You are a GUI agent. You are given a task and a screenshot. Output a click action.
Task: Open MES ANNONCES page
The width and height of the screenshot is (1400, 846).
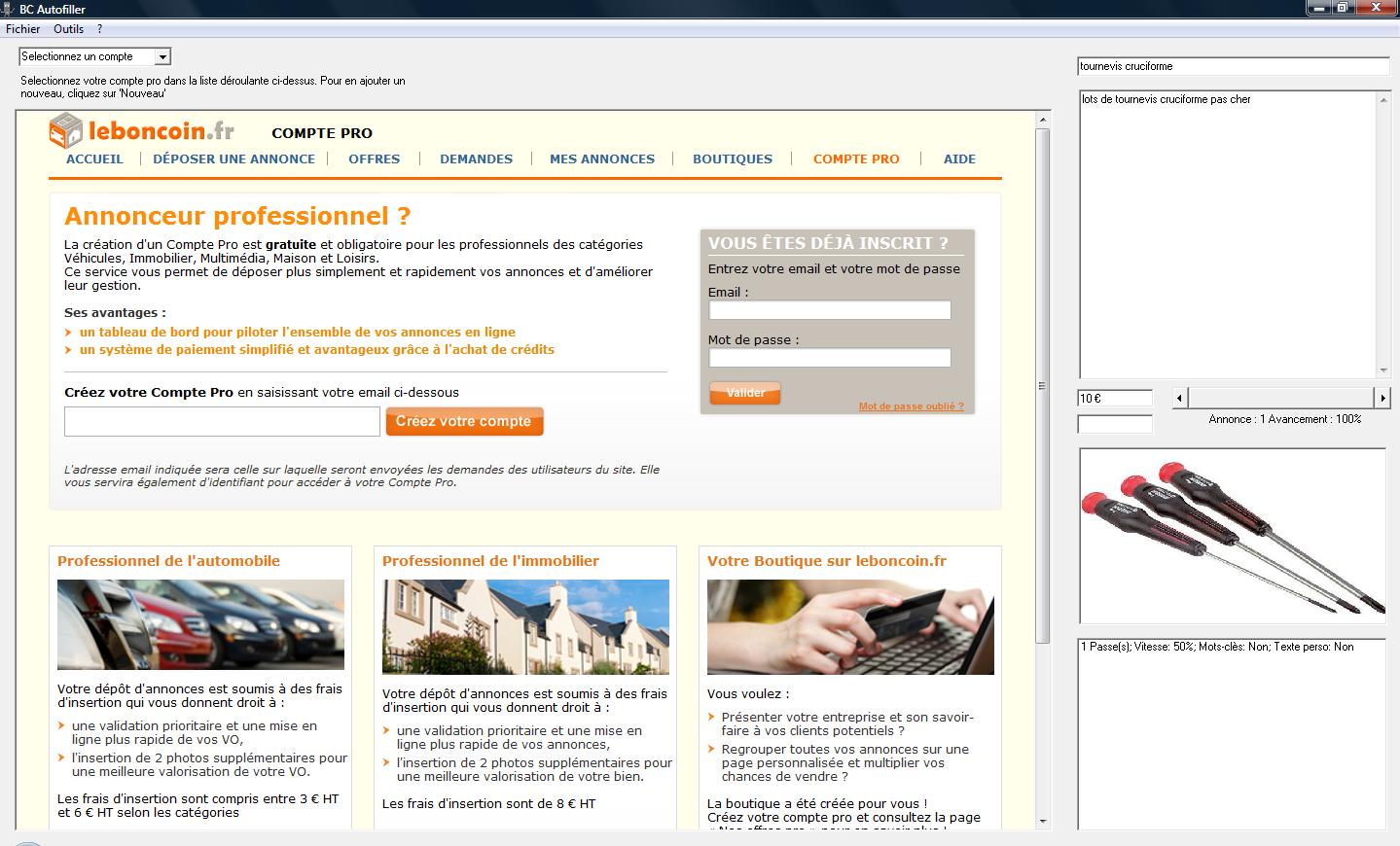602,159
